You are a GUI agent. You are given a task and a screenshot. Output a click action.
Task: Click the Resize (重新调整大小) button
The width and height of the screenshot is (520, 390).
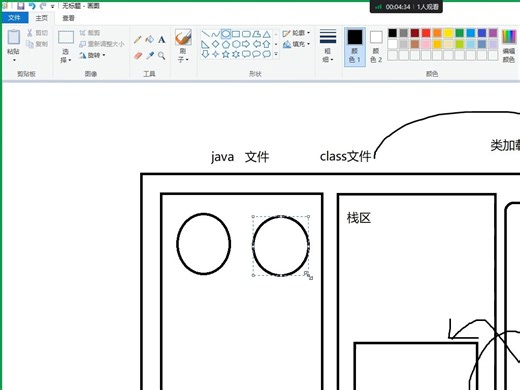click(102, 44)
